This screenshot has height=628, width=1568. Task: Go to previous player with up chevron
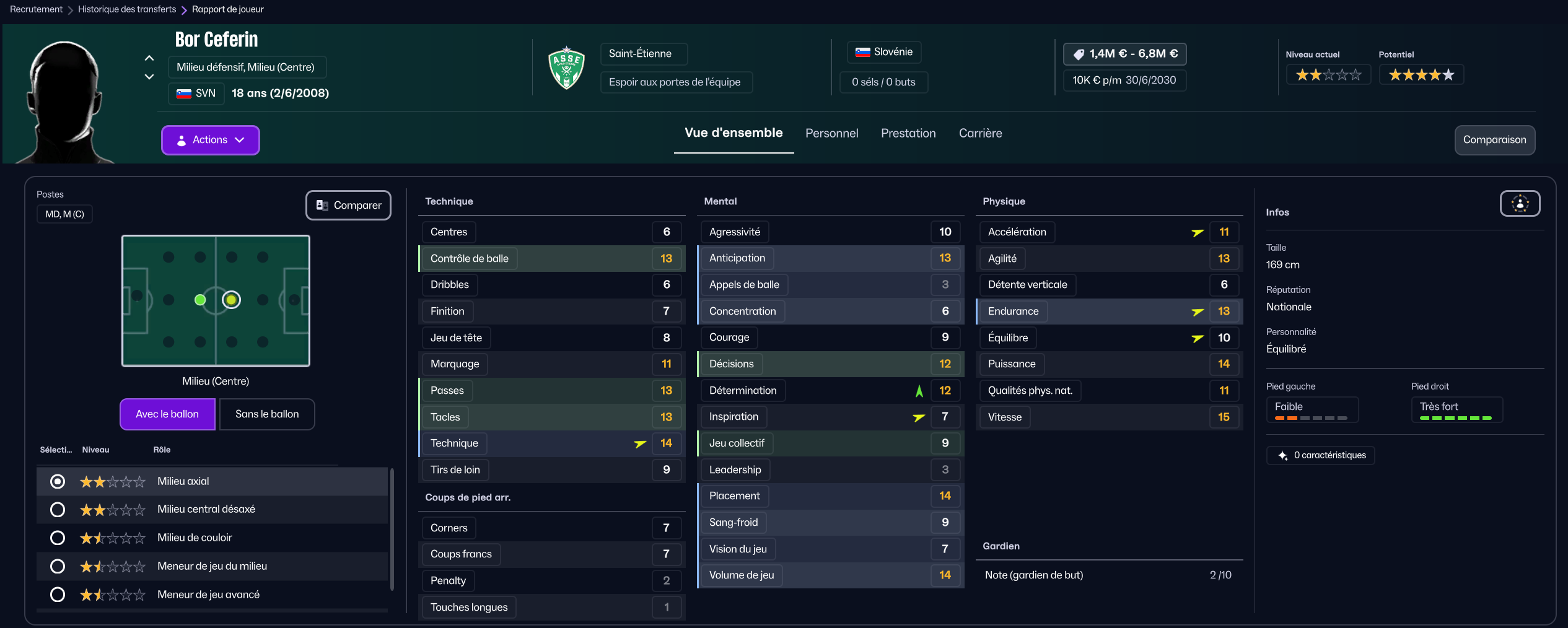pos(149,58)
